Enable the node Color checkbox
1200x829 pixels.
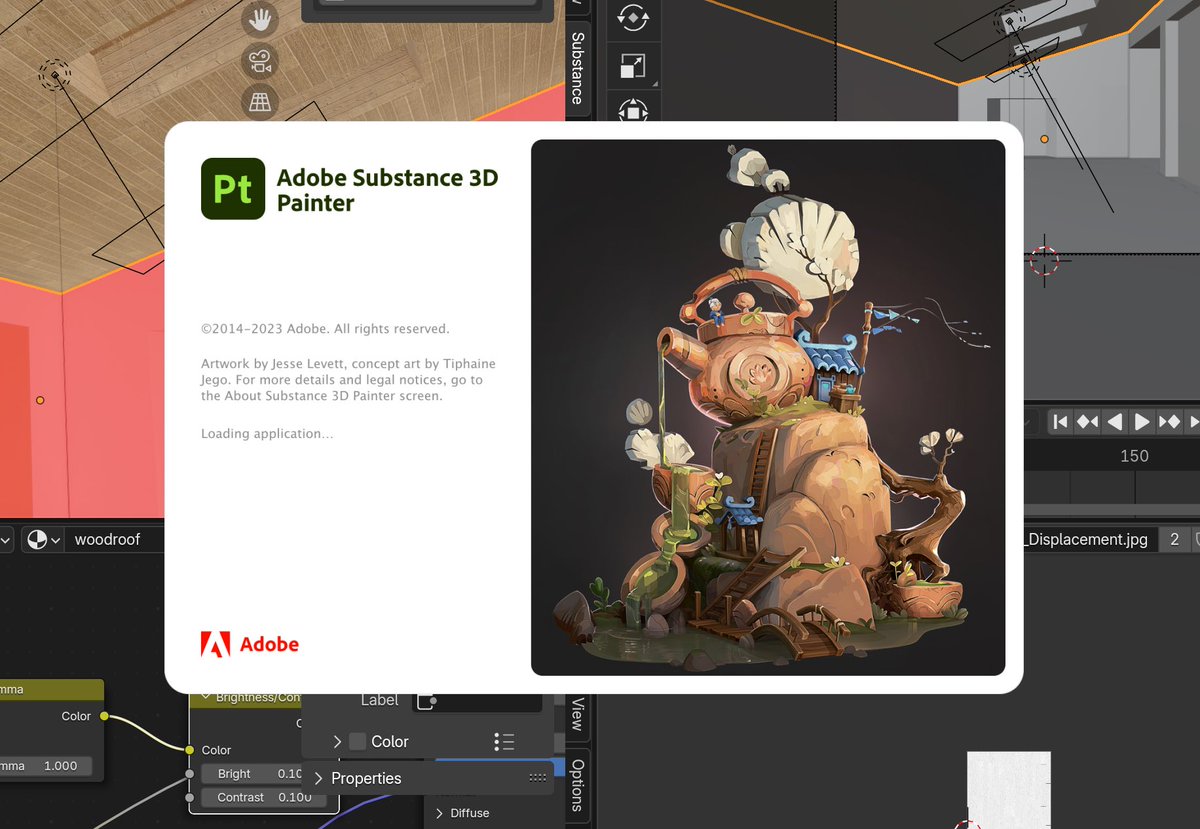[357, 741]
